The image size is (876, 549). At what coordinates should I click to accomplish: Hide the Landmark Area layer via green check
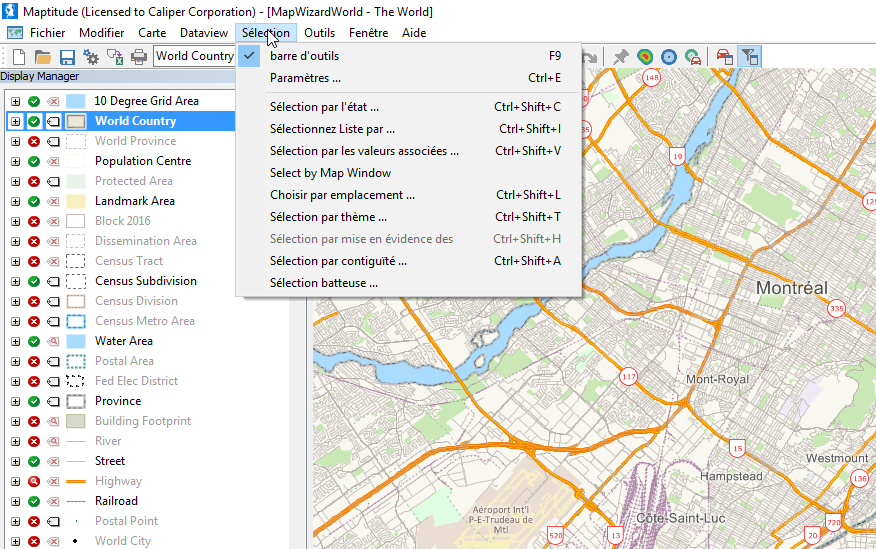click(x=34, y=201)
